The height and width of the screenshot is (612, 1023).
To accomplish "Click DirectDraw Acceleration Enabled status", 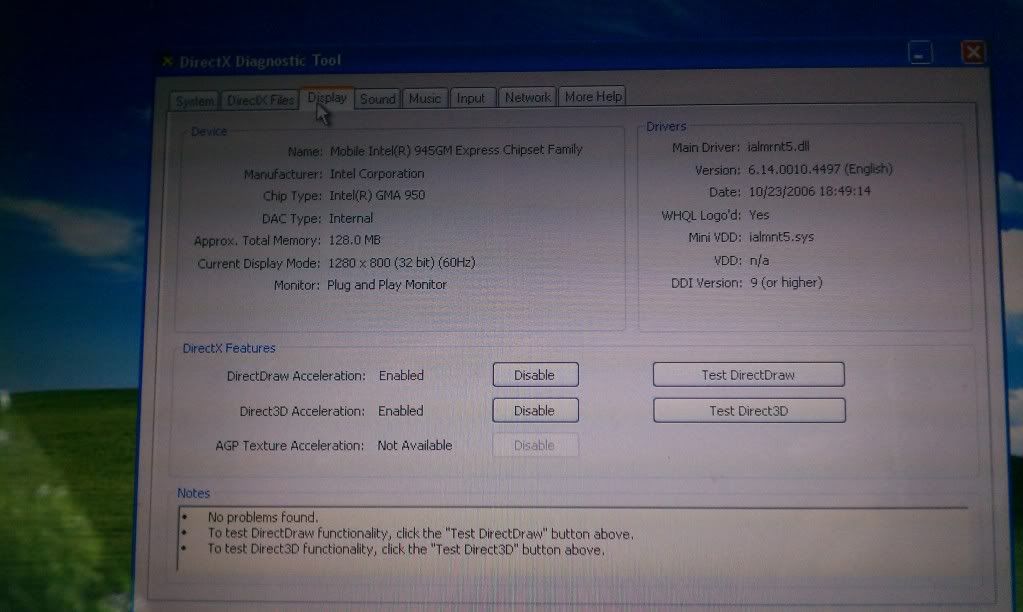I will 401,375.
